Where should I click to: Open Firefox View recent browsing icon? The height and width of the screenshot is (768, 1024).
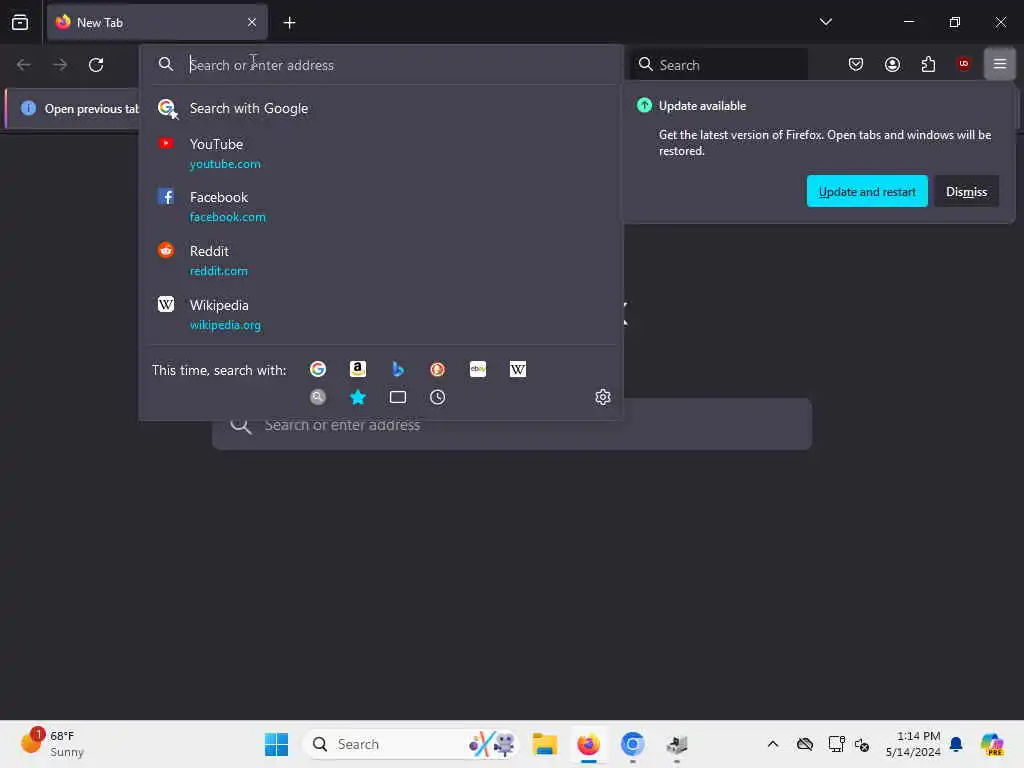(20, 22)
